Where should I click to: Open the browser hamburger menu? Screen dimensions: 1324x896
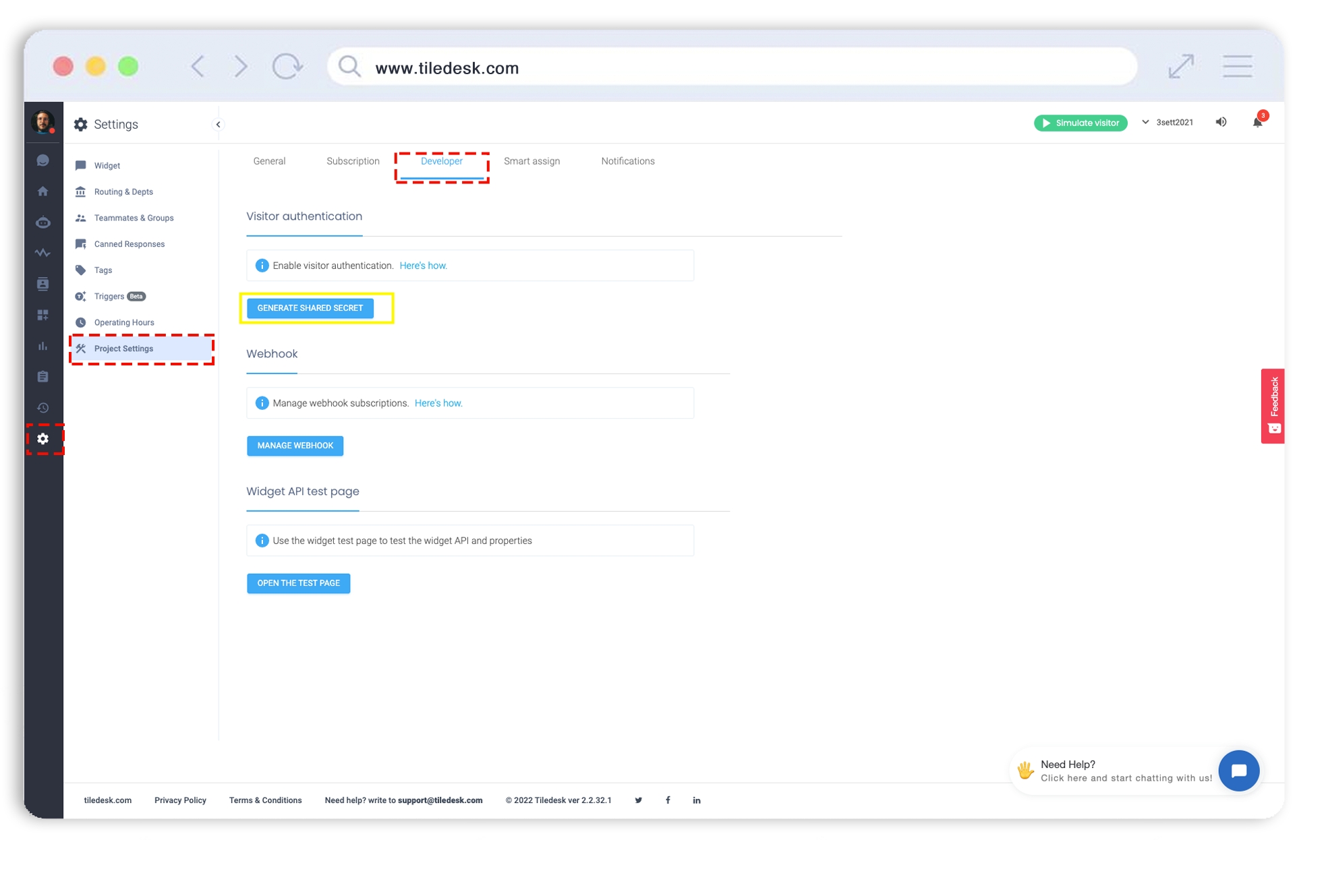tap(1238, 66)
